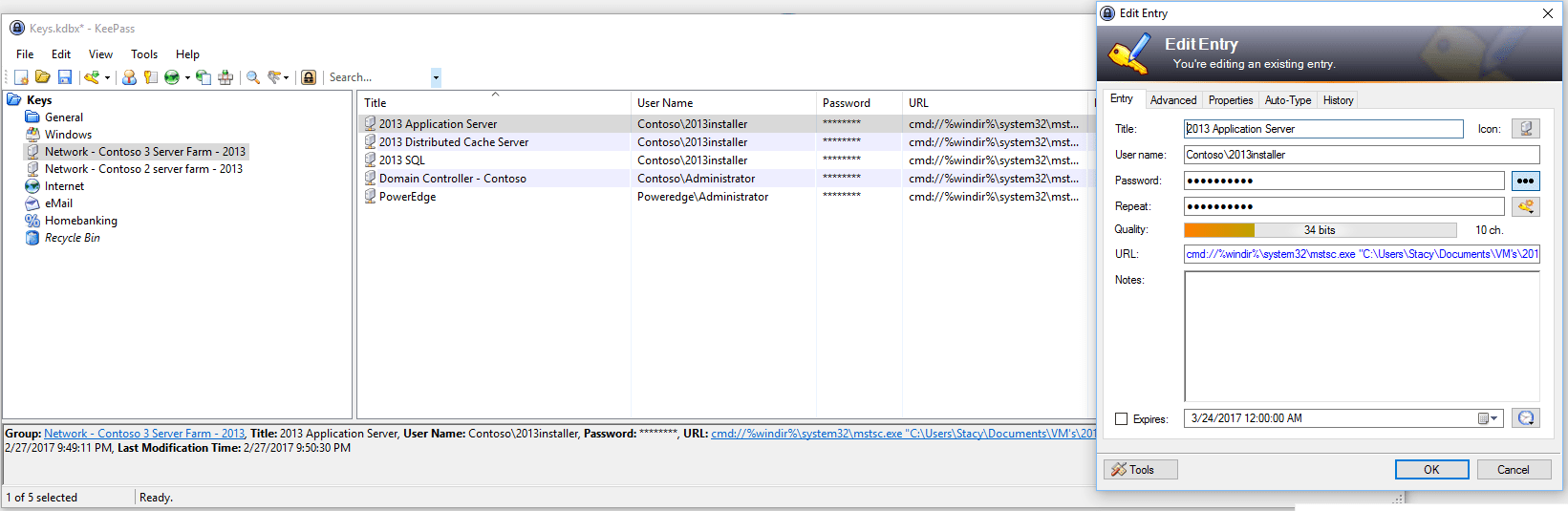Click the Password field

coord(1344,181)
